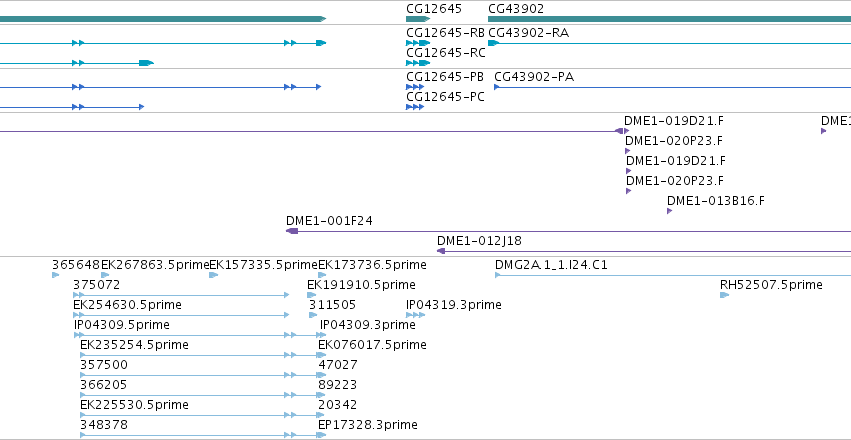Click the 375072 EST label
Image resolution: width=851 pixels, height=440 pixels.
click(x=97, y=285)
